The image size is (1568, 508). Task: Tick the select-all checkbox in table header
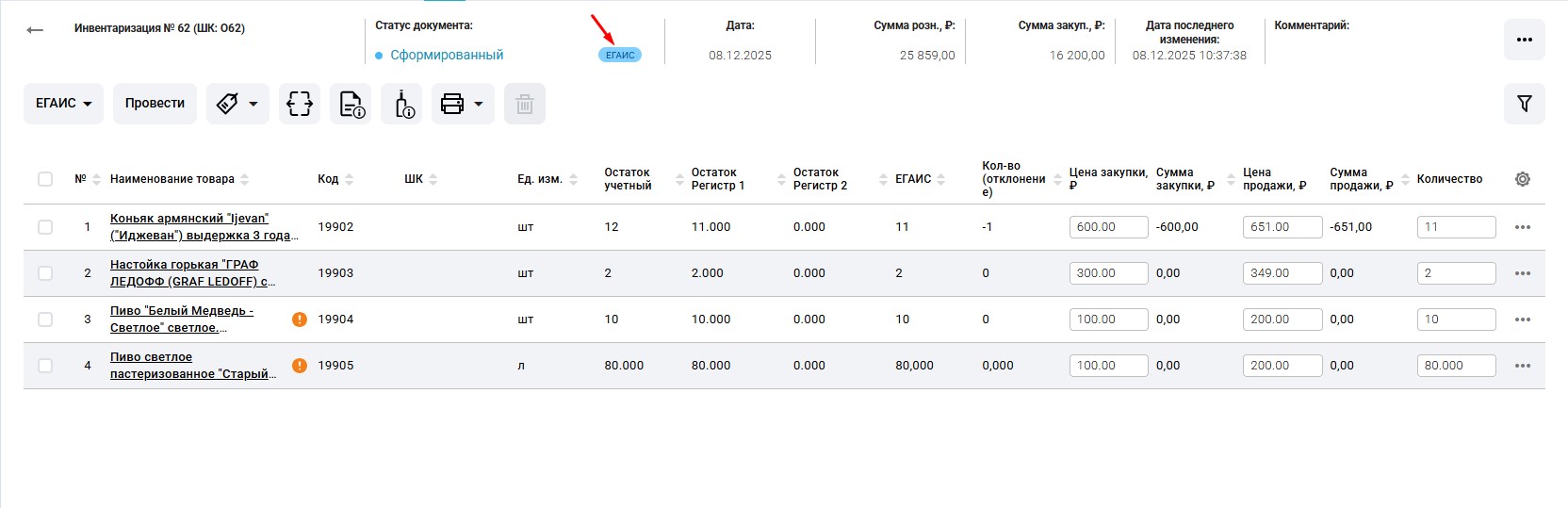point(45,179)
